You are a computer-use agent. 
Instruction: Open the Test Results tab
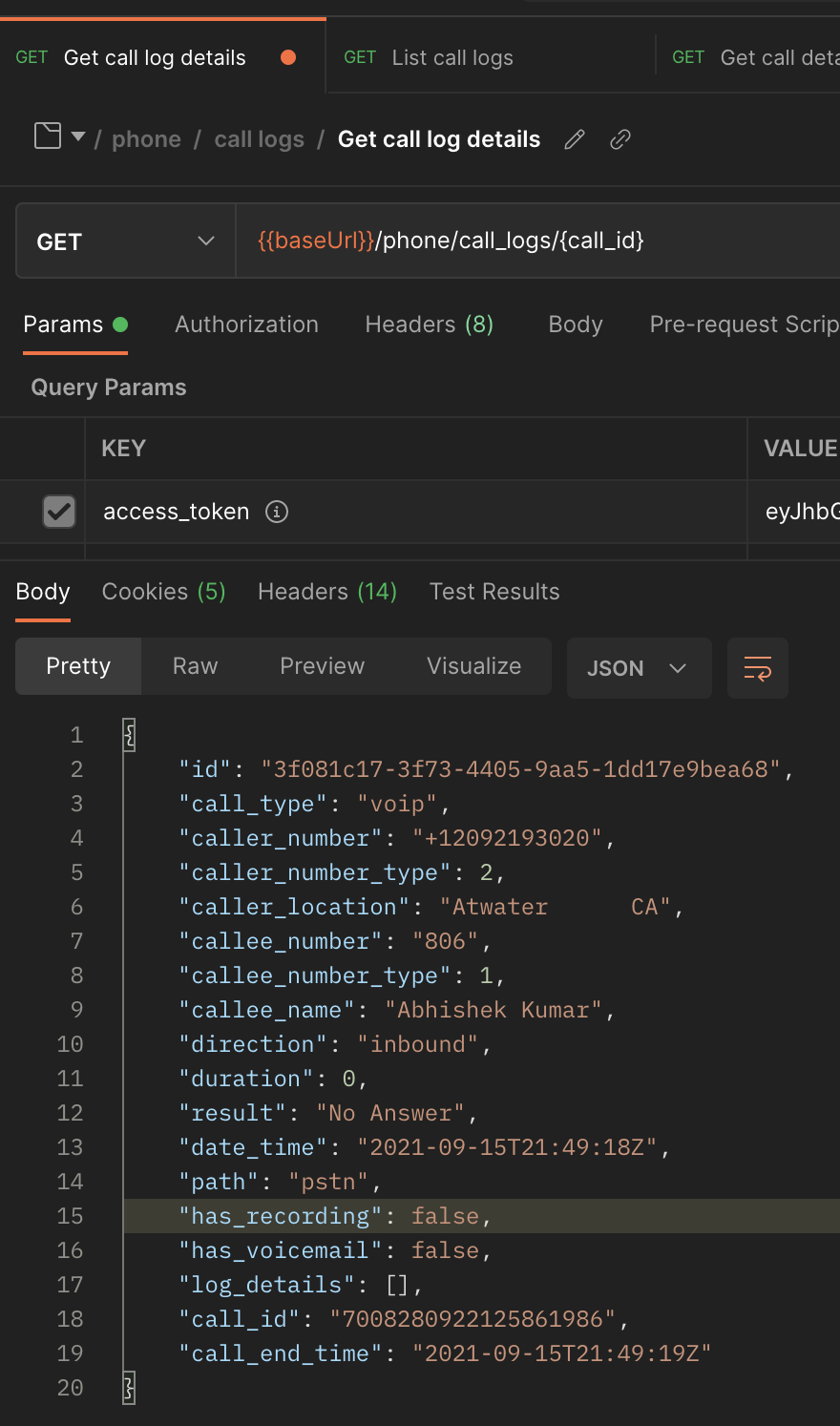click(494, 592)
